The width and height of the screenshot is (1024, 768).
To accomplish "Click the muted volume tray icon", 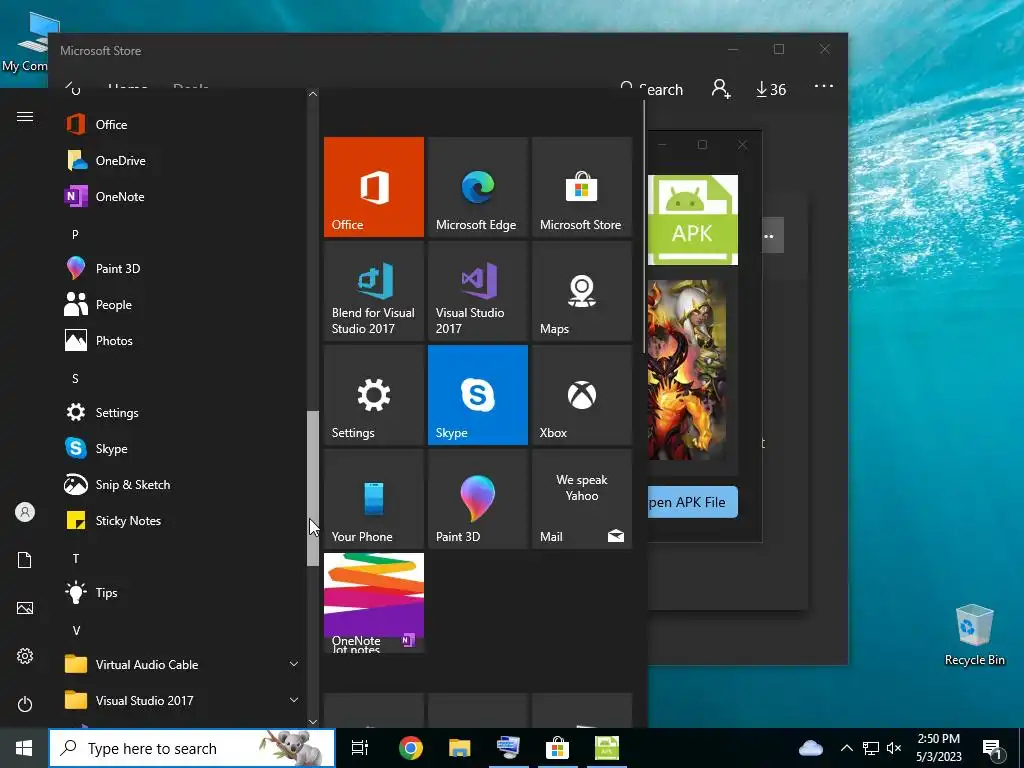I will (x=894, y=748).
